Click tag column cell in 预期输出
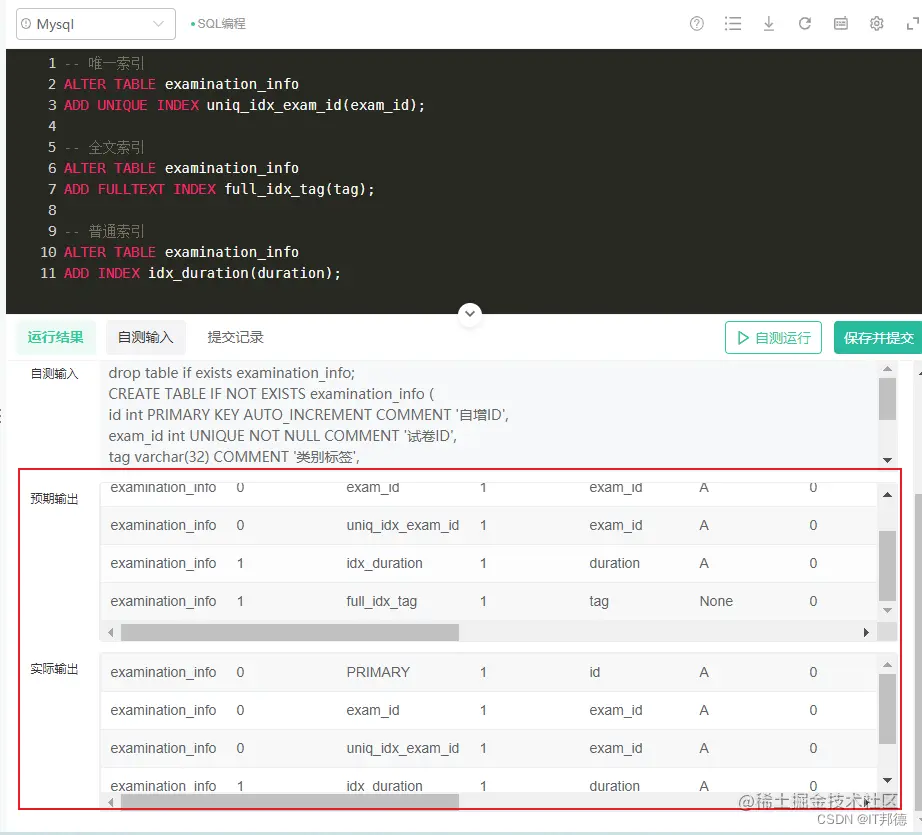922x835 pixels. (x=599, y=601)
